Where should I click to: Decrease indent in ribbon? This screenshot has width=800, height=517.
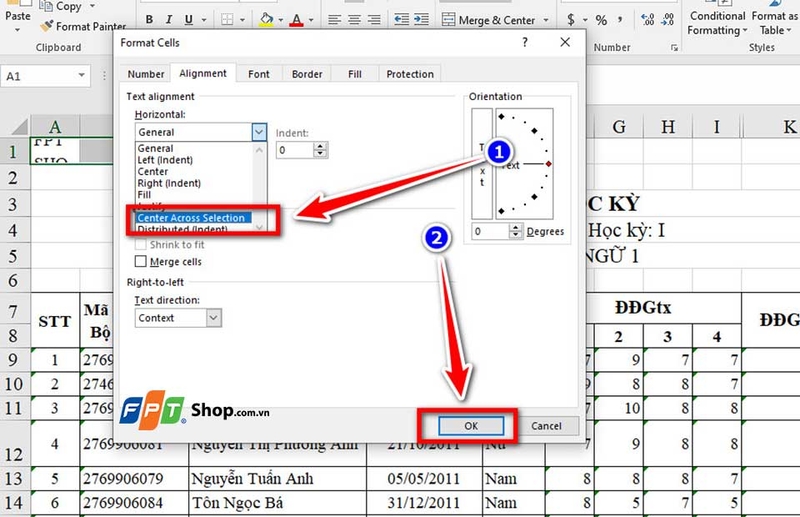(402, 20)
